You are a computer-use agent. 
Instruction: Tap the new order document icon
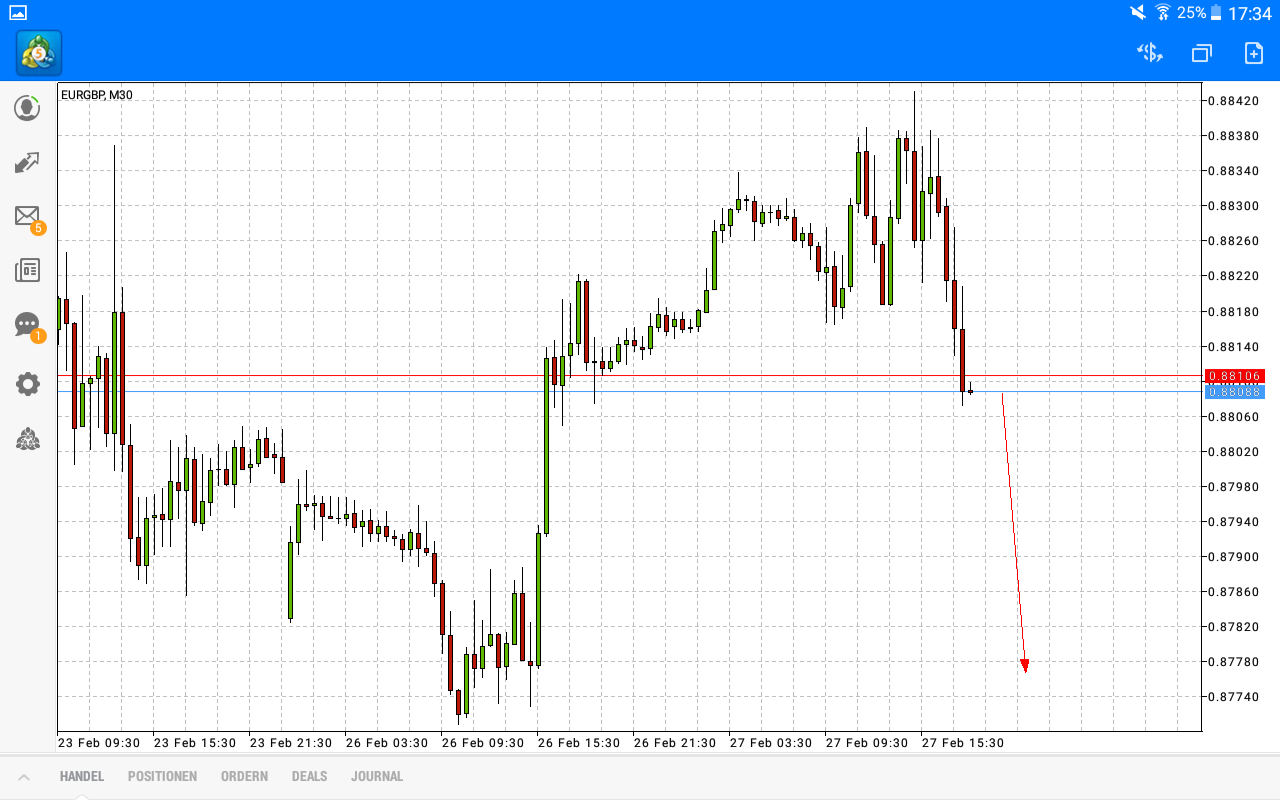1253,53
